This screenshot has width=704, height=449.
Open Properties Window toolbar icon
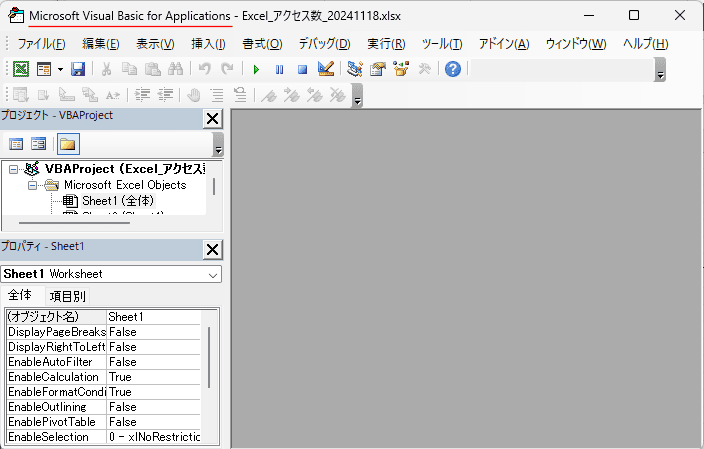tap(378, 69)
